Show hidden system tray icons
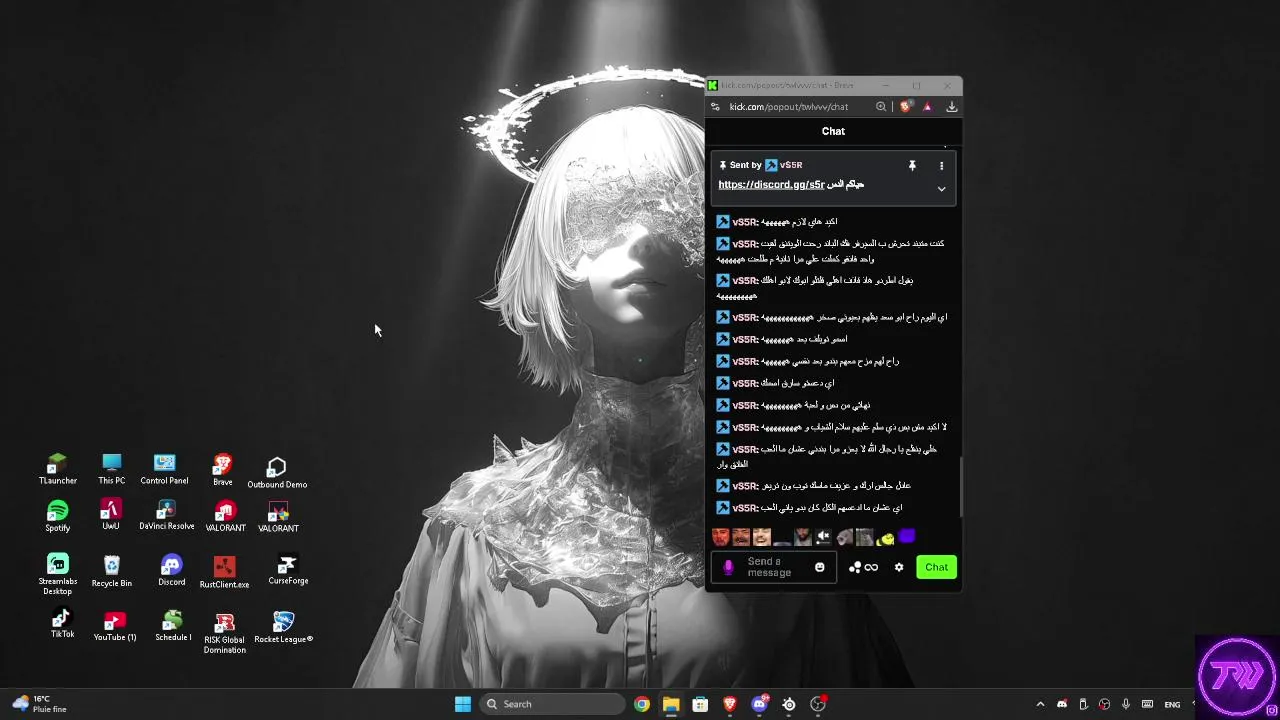Viewport: 1280px width, 720px height. [1040, 704]
